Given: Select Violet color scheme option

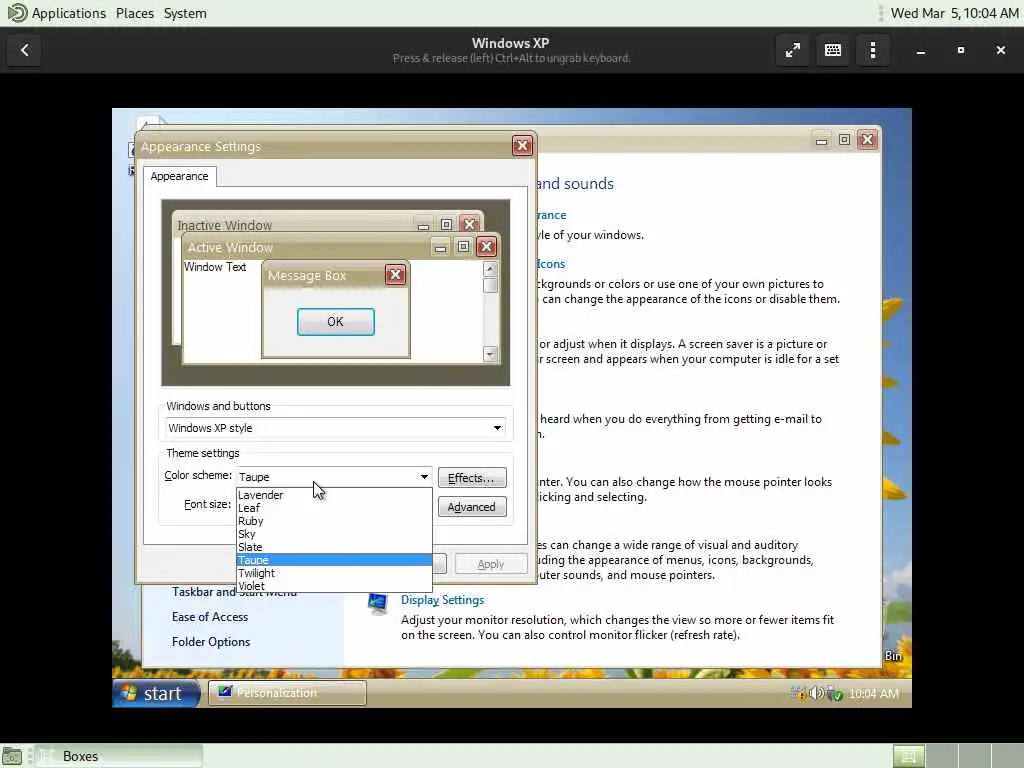Looking at the screenshot, I should [334, 586].
